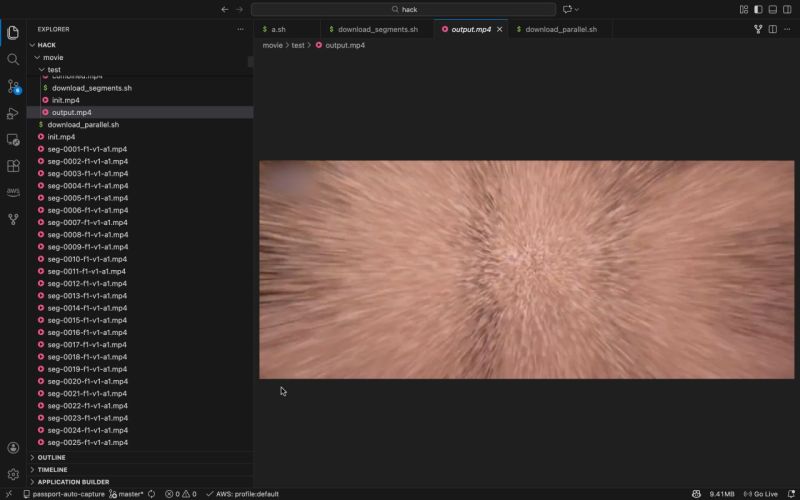Expand the APPLICATION BUILDER section
Viewport: 800px width, 500px height.
coord(140,482)
